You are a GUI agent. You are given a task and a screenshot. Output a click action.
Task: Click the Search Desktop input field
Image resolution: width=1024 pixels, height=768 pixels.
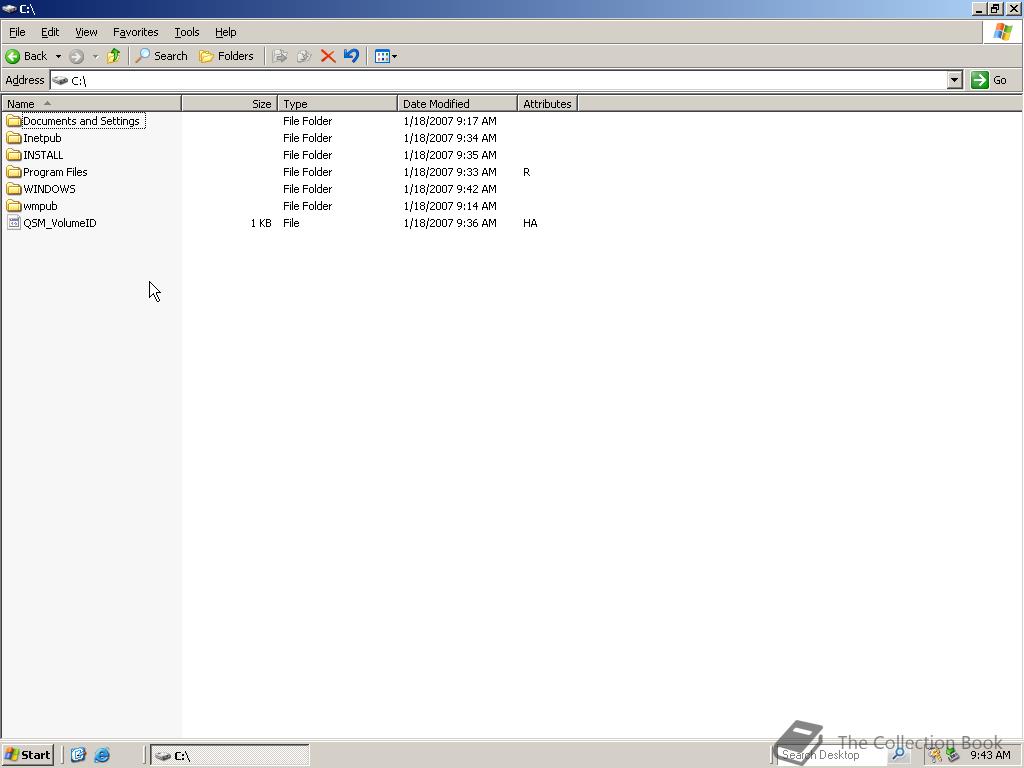pyautogui.click(x=833, y=755)
